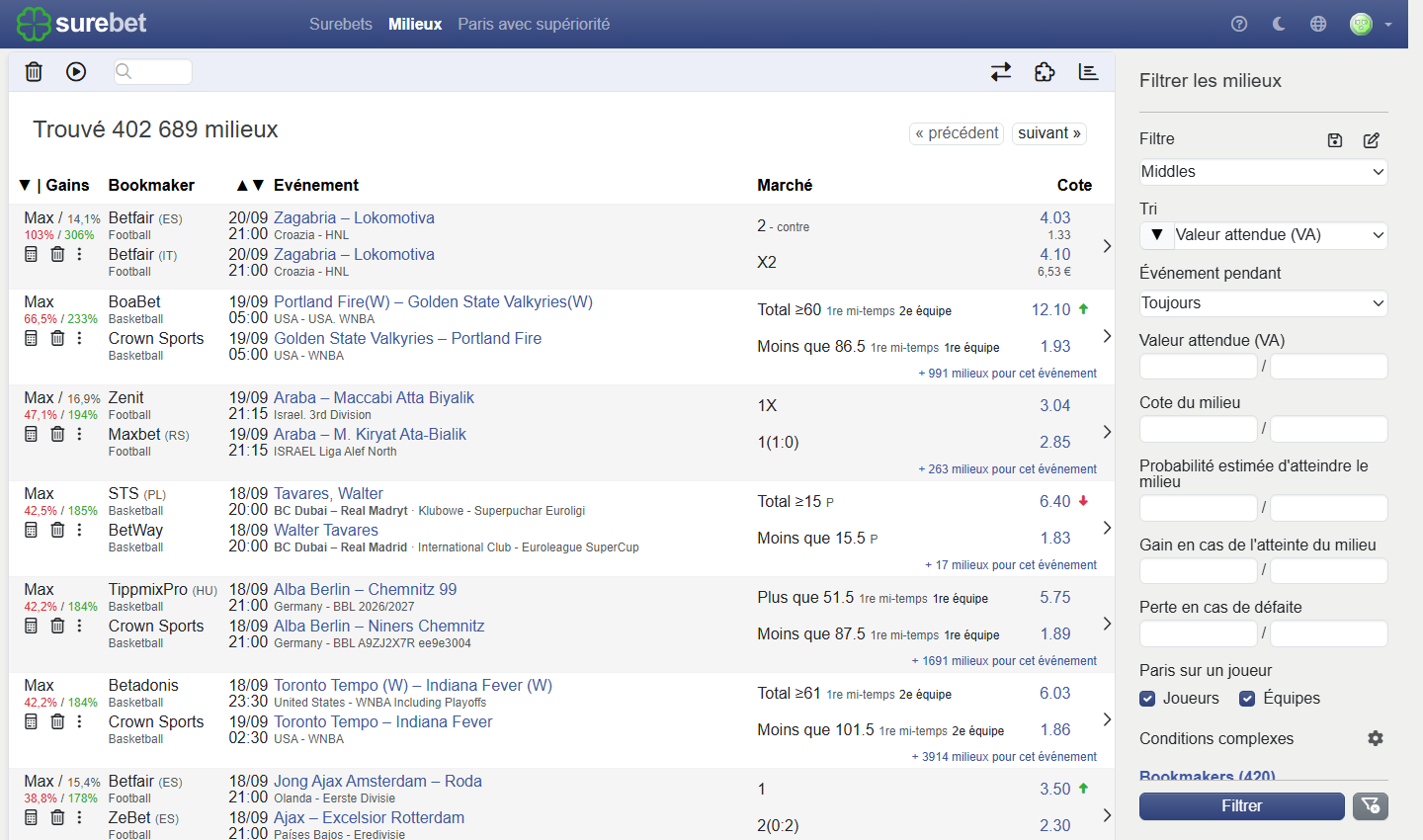Save the filter with the floppy disk icon
Screen dimensions: 1423x840
(x=1335, y=140)
